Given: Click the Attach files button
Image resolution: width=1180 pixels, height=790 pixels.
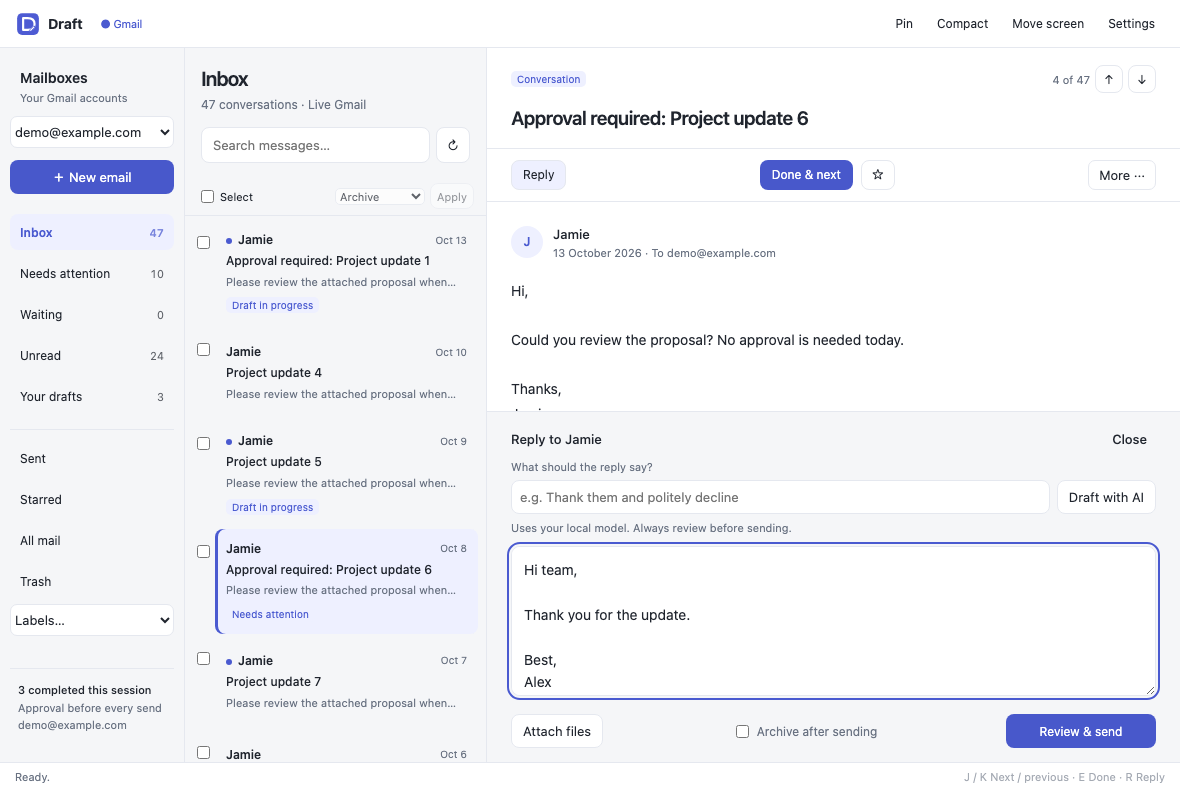Looking at the screenshot, I should click(557, 731).
